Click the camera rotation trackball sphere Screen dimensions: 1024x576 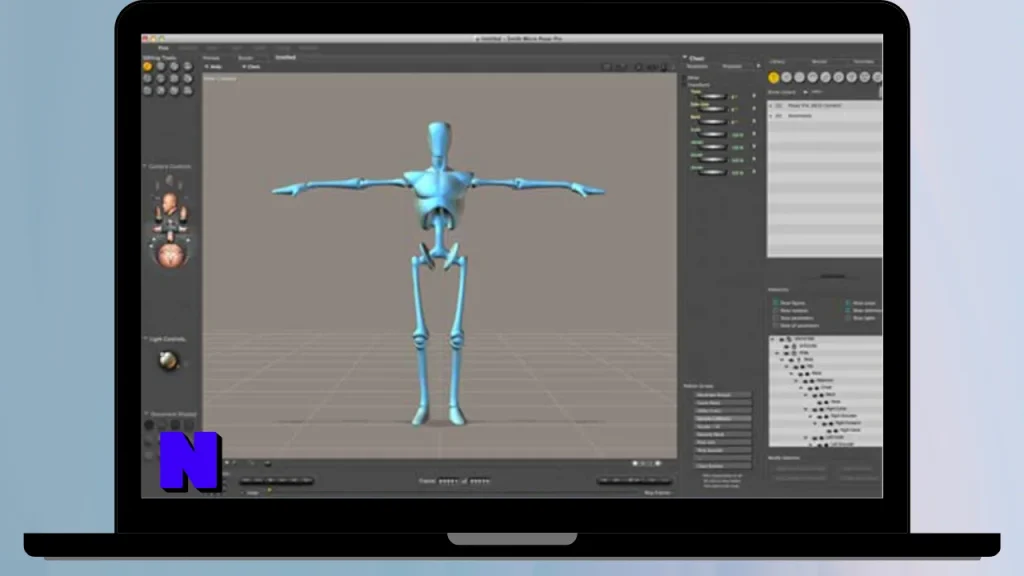pos(171,255)
